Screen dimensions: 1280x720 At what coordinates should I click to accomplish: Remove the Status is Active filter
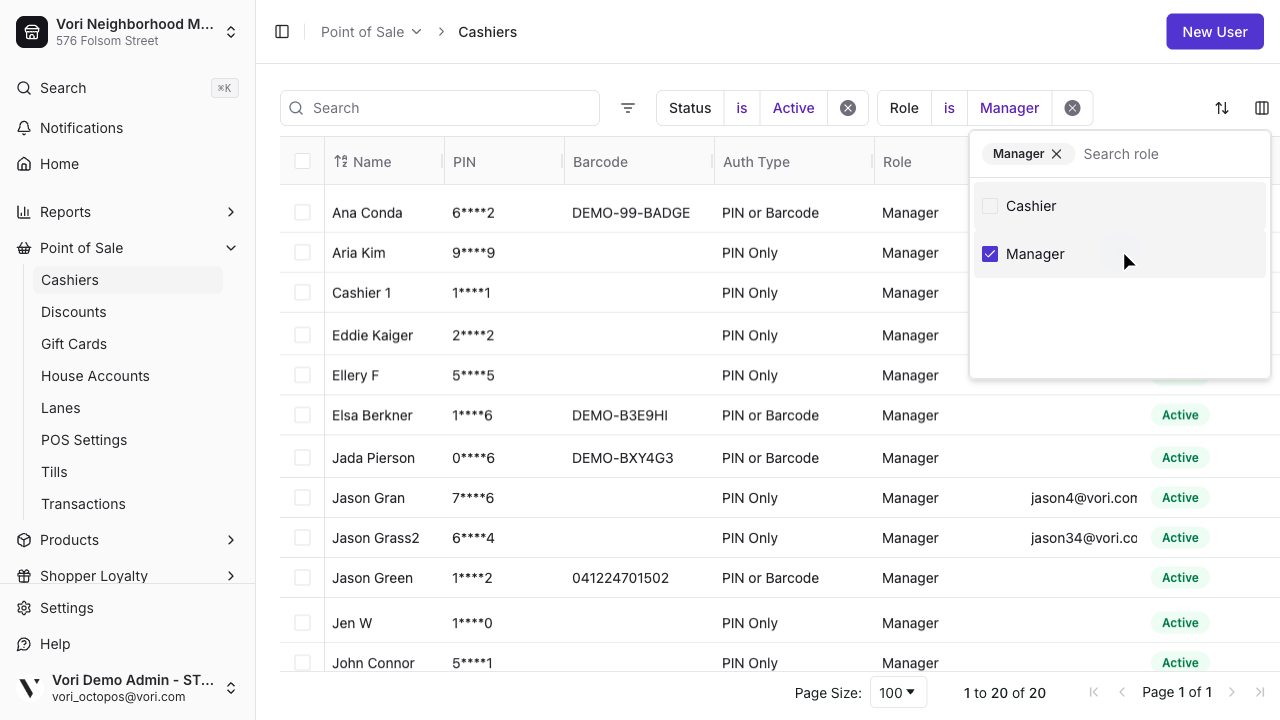tap(847, 108)
